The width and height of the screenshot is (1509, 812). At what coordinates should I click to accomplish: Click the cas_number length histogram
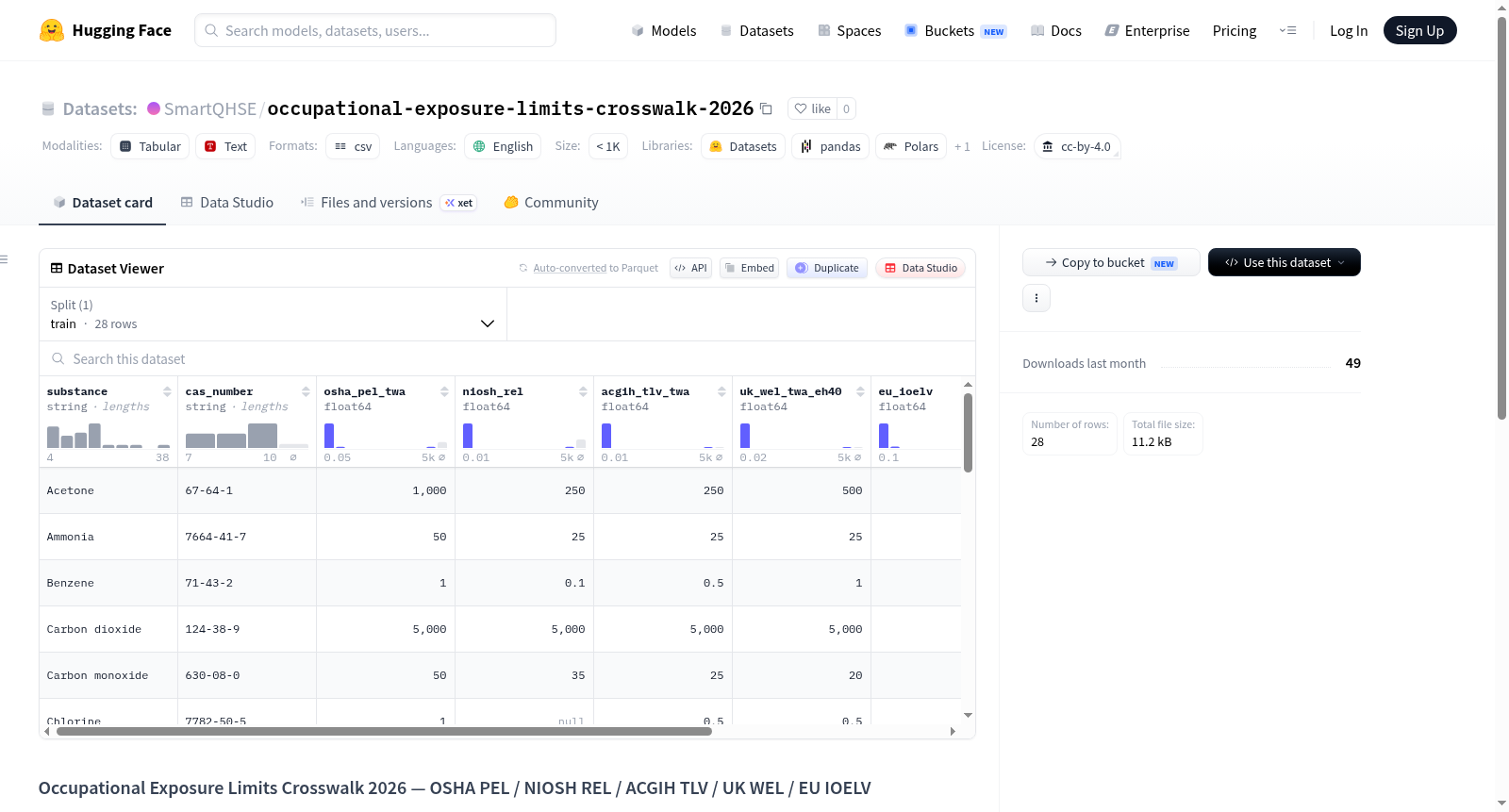(247, 436)
